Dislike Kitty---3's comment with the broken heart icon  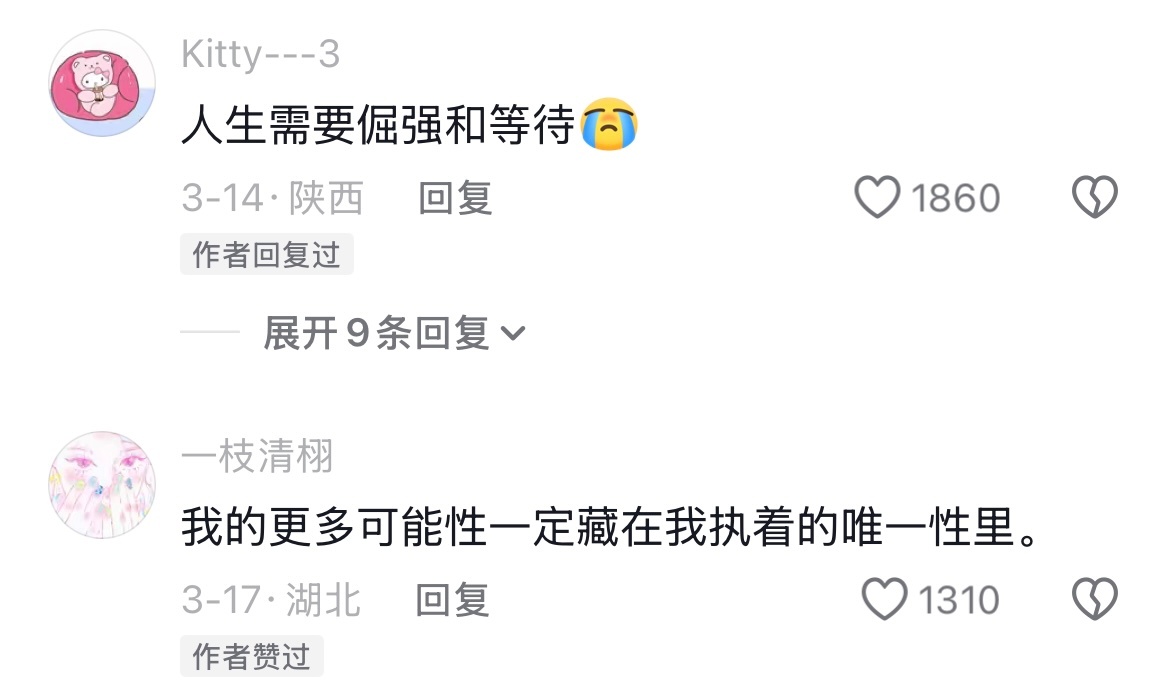(1094, 197)
